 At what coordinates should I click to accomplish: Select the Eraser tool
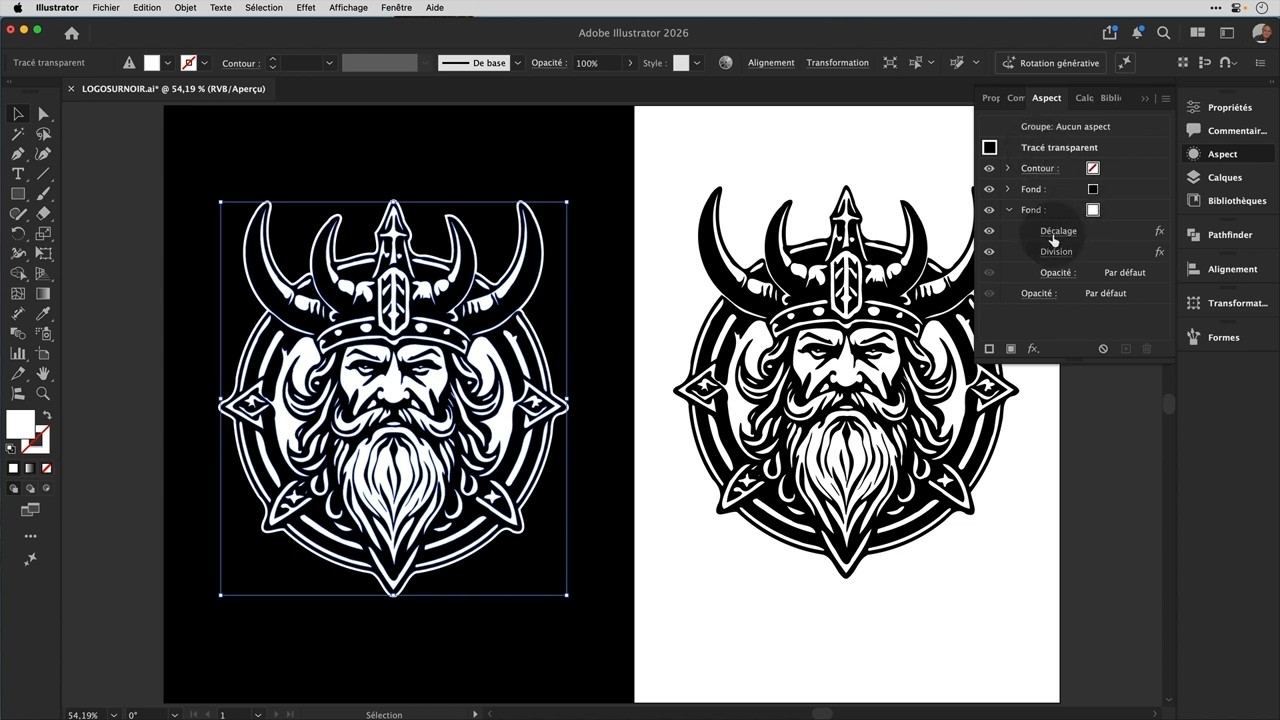click(43, 214)
